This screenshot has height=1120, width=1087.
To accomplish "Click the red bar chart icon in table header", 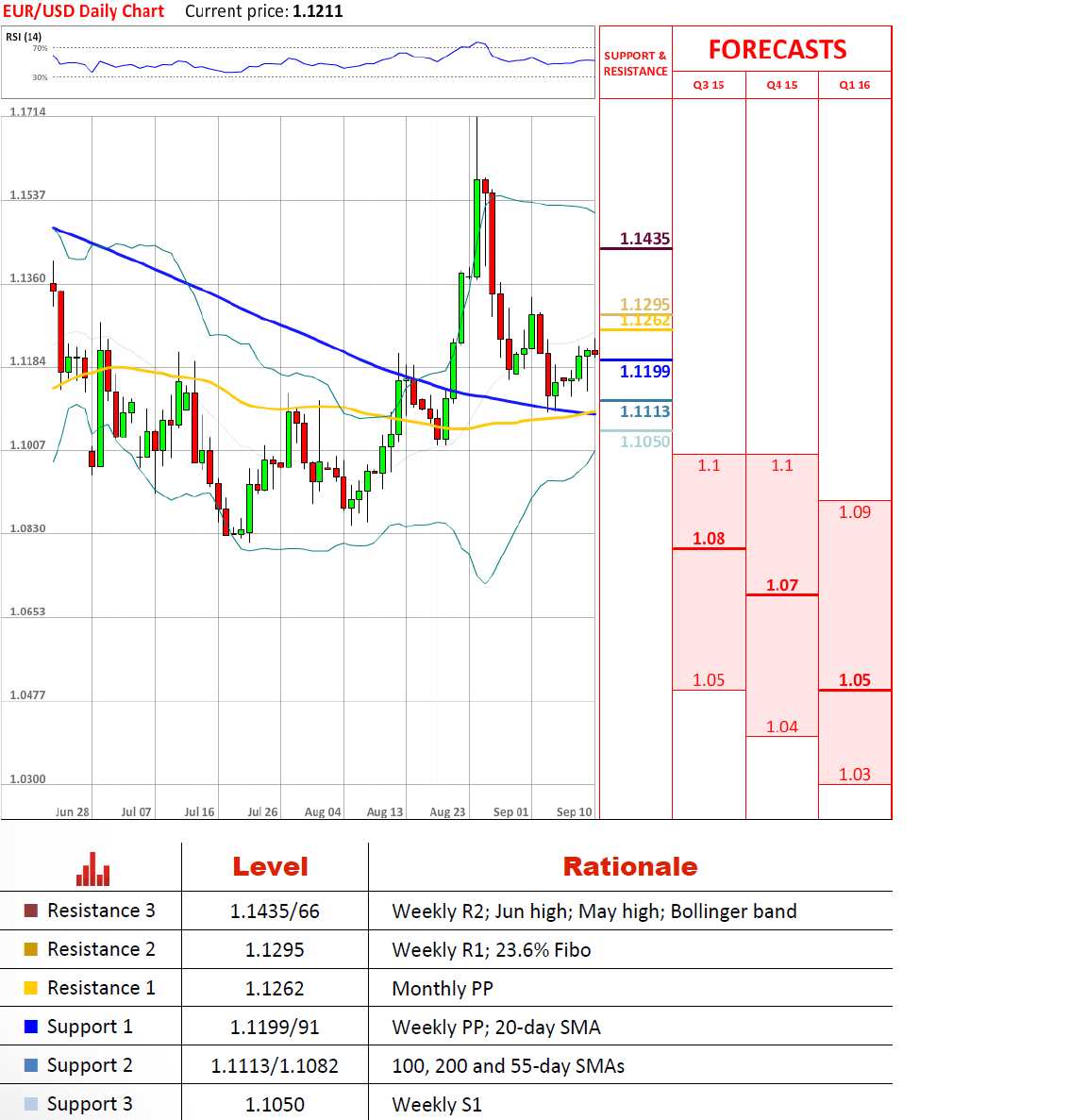I will [x=92, y=869].
